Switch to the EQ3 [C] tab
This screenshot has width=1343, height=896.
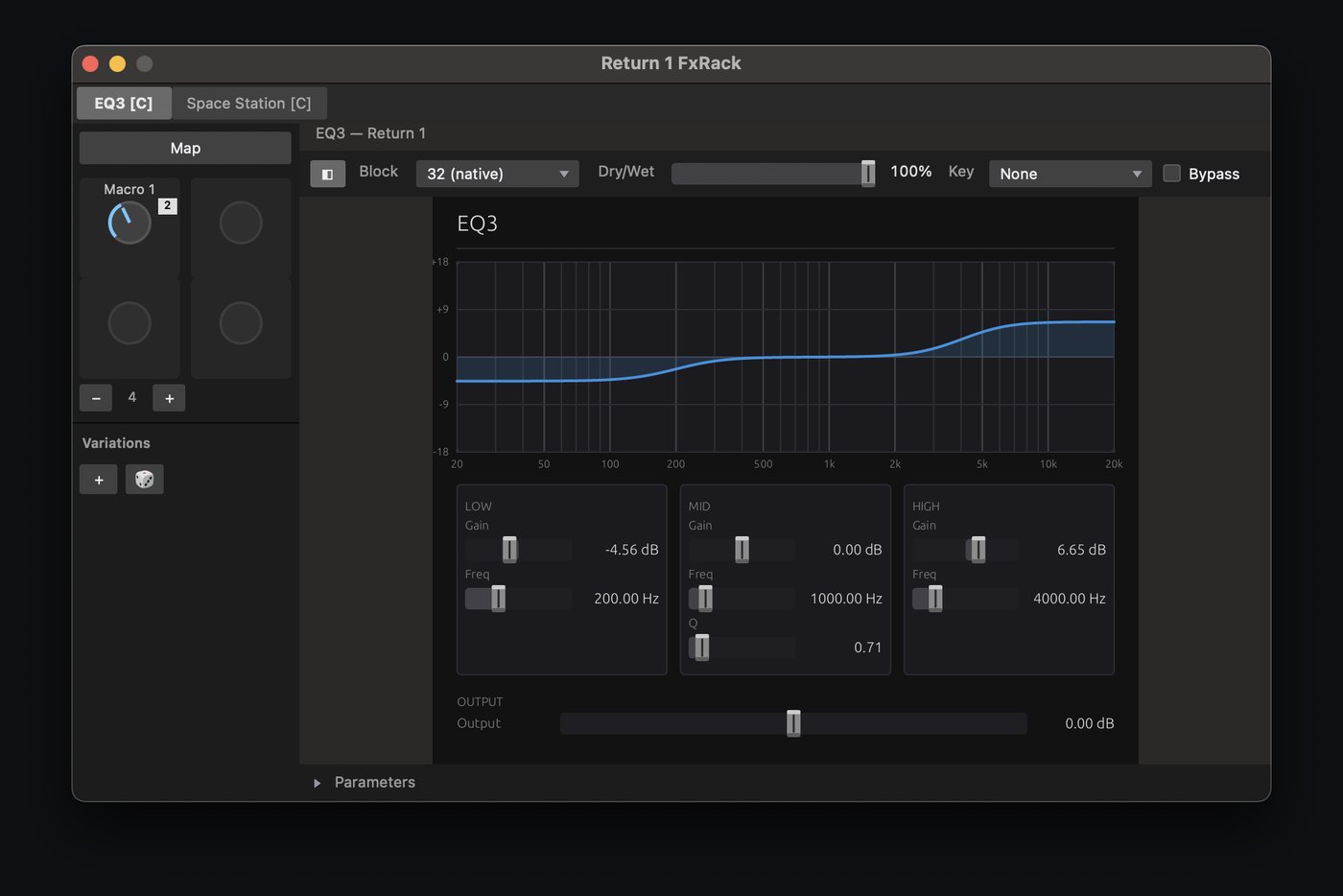coord(124,103)
